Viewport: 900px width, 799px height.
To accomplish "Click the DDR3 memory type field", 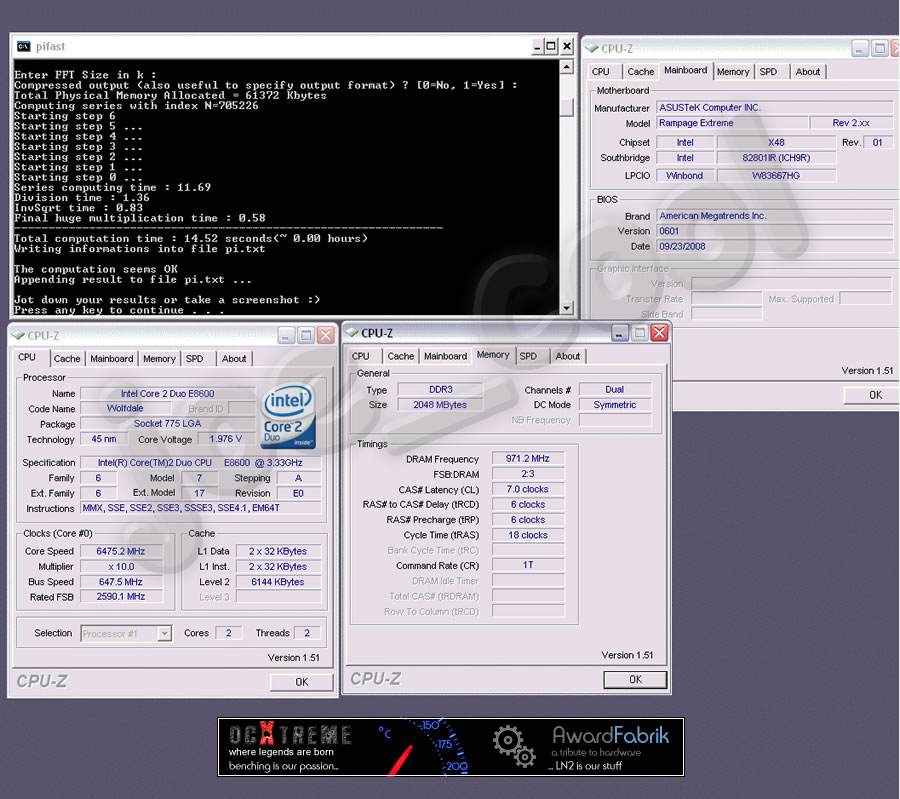I will pos(440,390).
